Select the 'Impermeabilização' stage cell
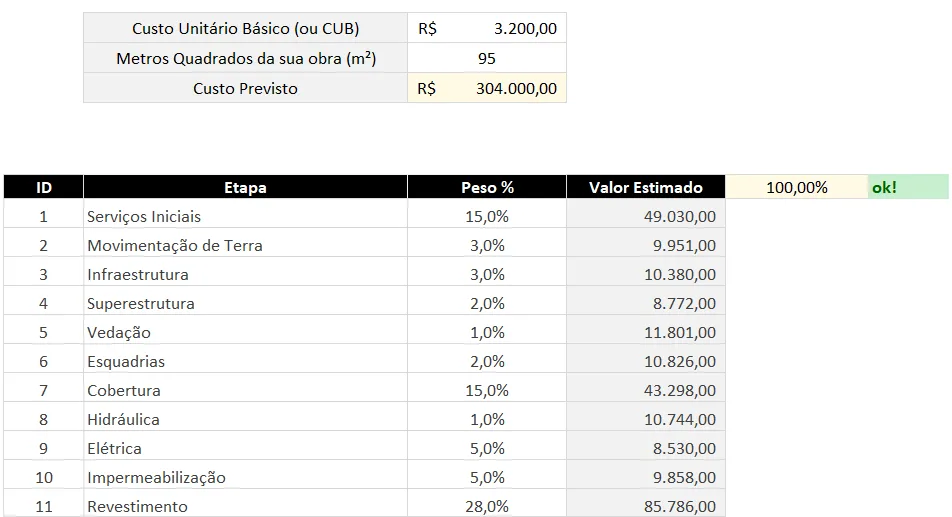The image size is (952, 517). tap(245, 478)
